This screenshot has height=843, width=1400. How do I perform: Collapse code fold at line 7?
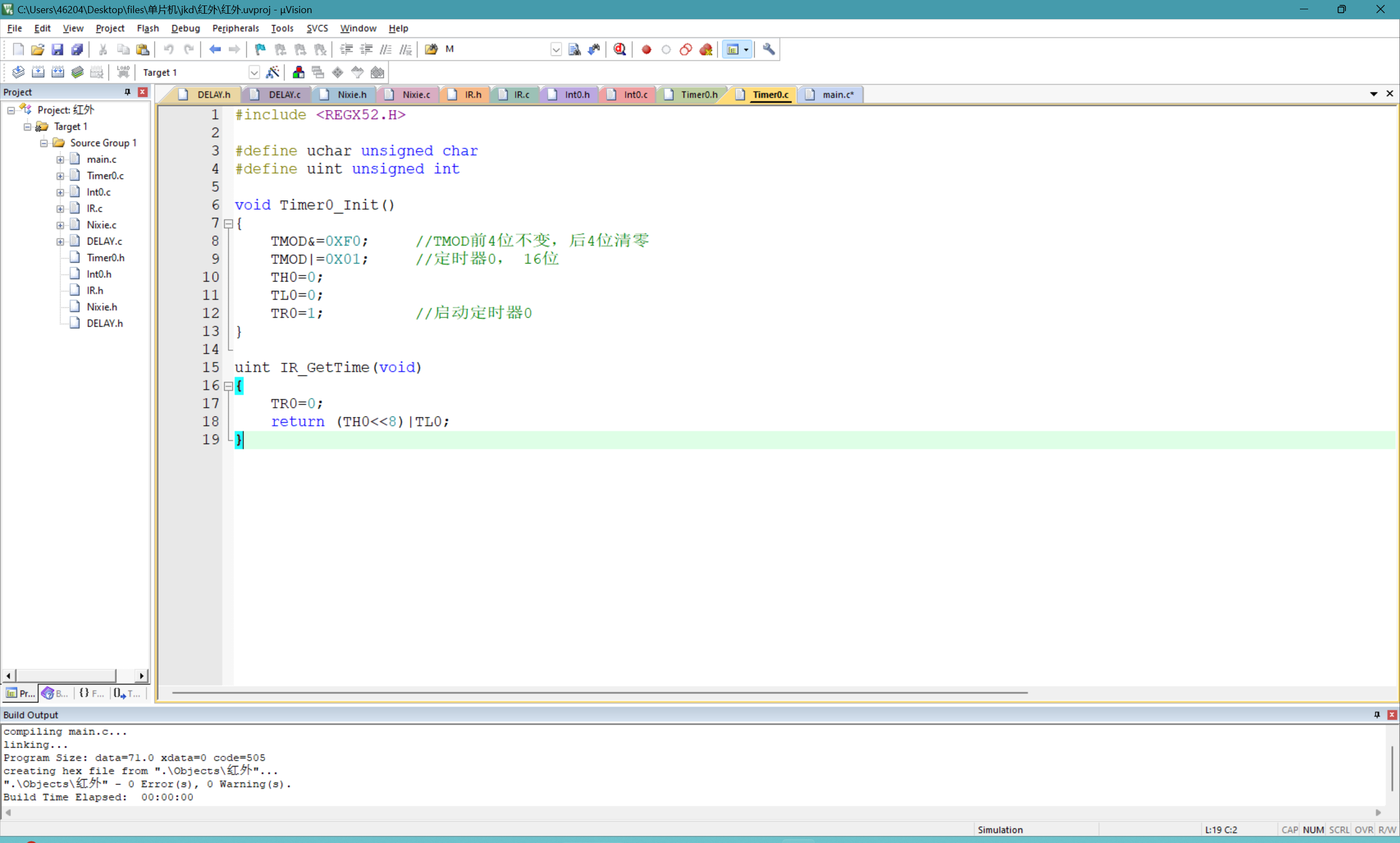[228, 224]
